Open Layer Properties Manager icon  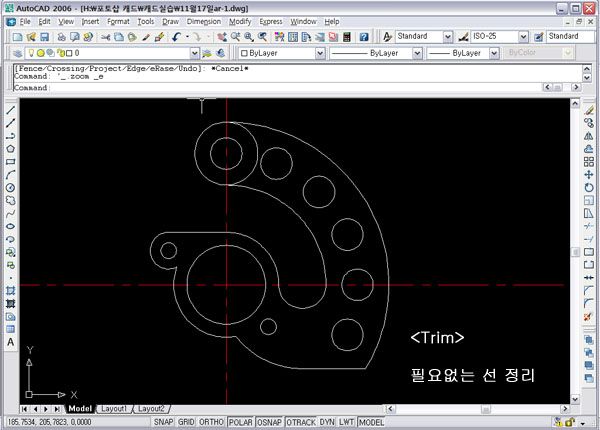tap(17, 53)
